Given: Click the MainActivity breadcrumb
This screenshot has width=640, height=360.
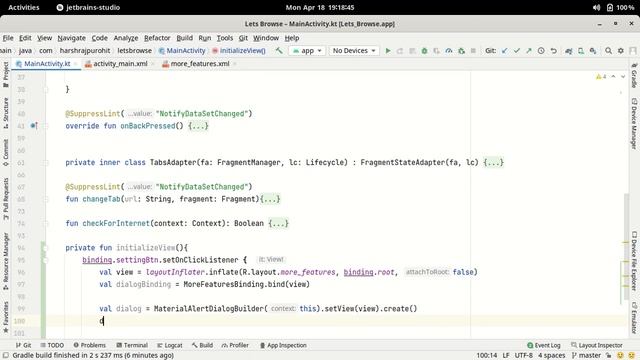Looking at the screenshot, I should [182, 51].
